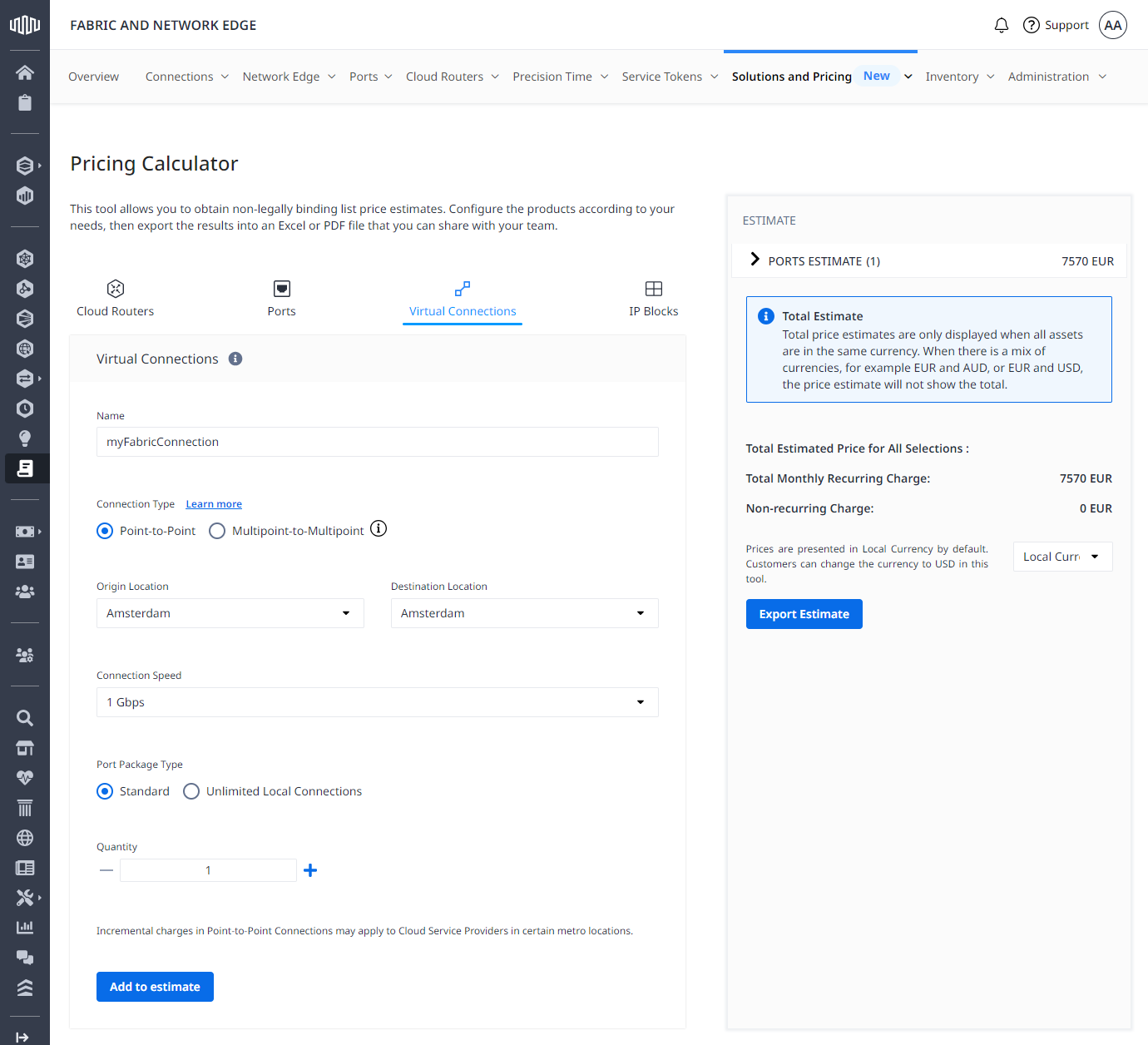The height and width of the screenshot is (1045, 1148).
Task: Click the connection Name input field
Action: click(x=378, y=442)
